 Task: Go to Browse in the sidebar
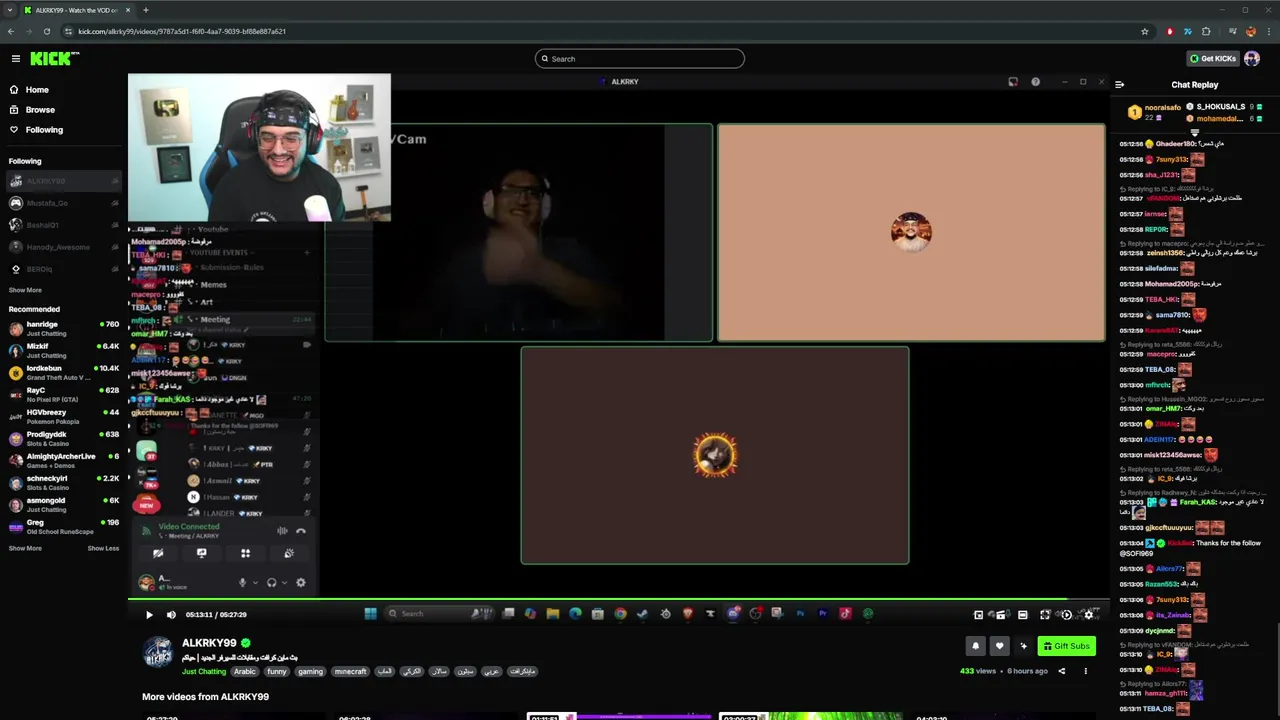(40, 110)
